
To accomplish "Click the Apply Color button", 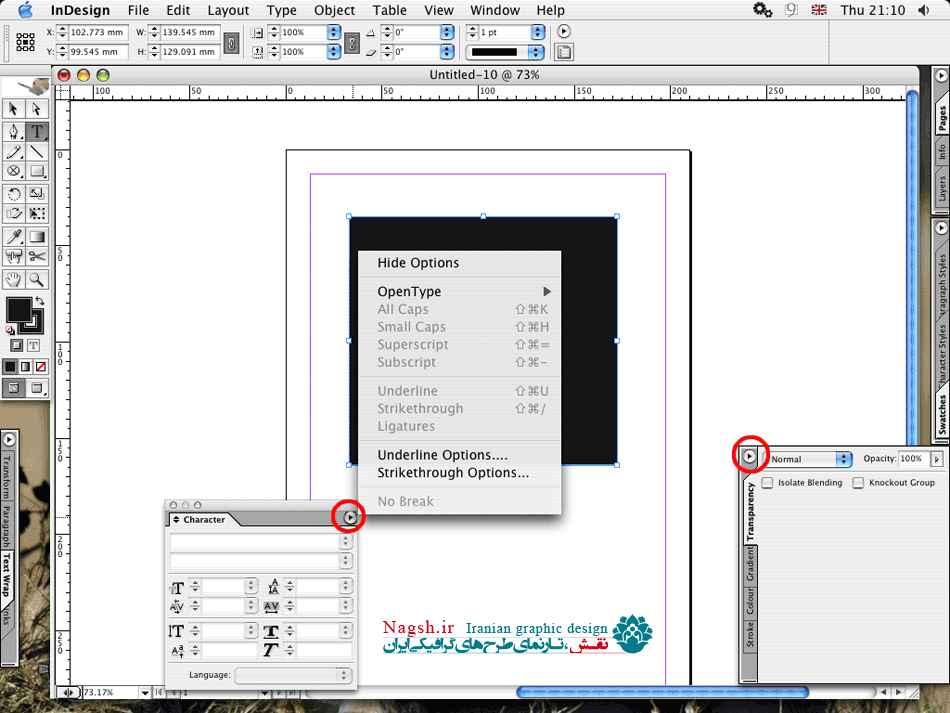I will (x=10, y=366).
